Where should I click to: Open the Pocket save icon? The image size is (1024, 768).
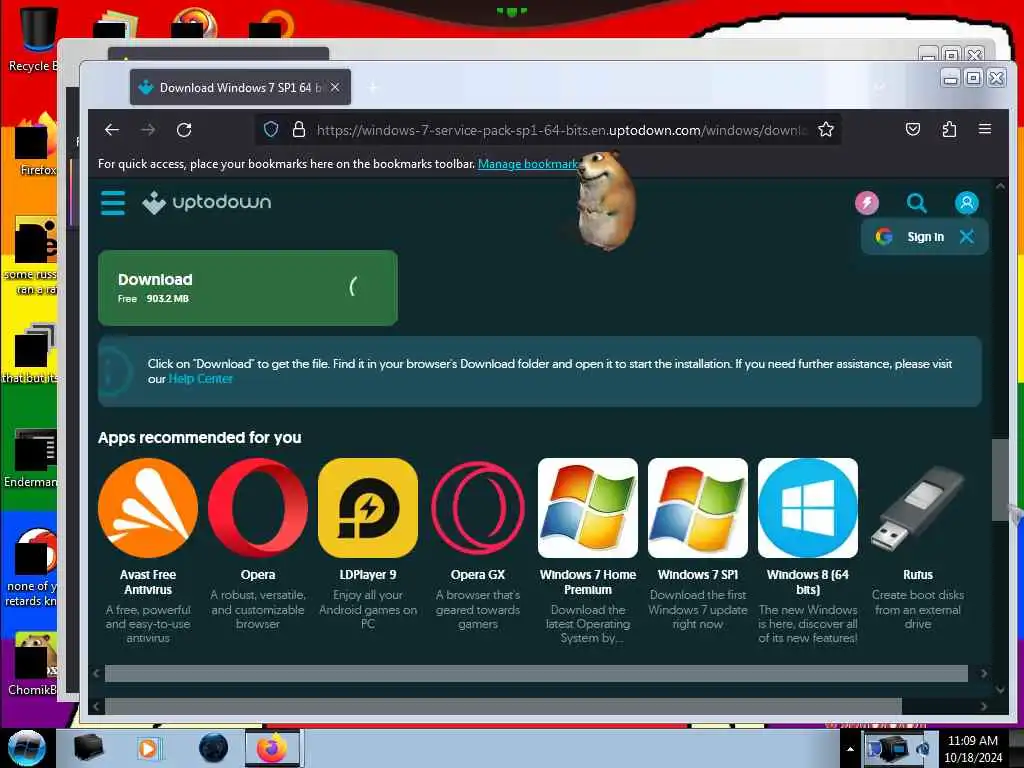pos(913,129)
